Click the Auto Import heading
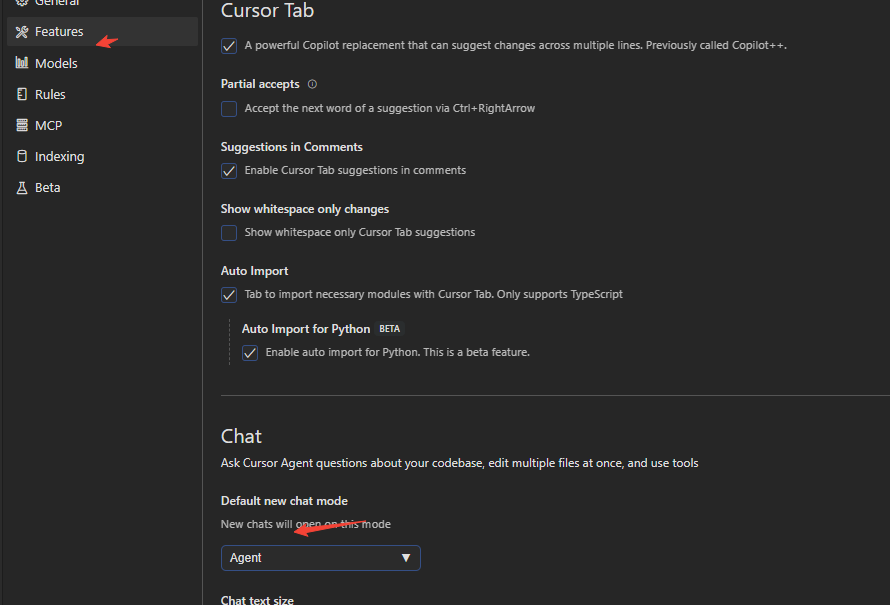Screen dimensions: 890x605 (254, 271)
